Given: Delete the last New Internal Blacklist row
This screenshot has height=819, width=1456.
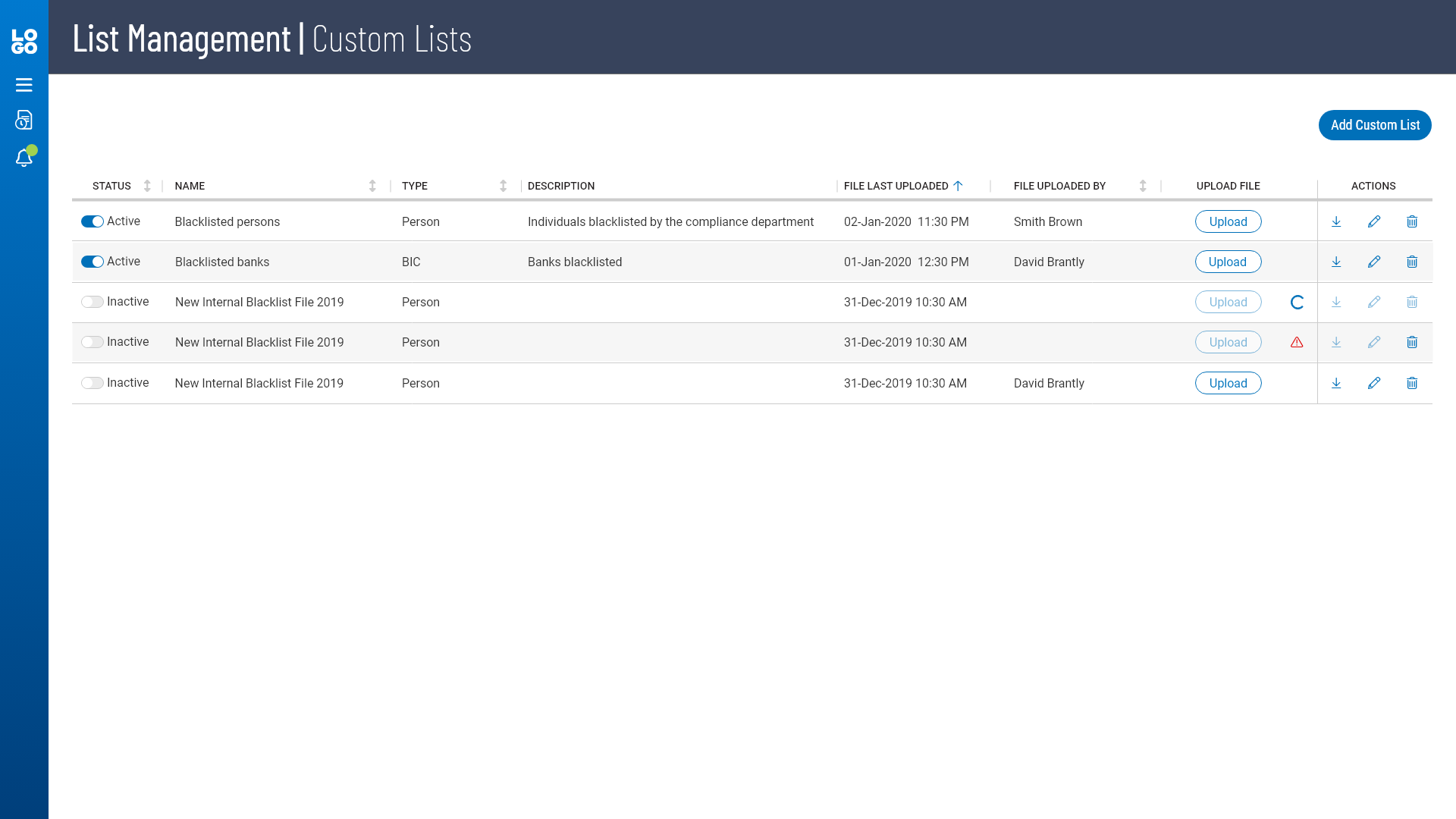Looking at the screenshot, I should [1412, 383].
